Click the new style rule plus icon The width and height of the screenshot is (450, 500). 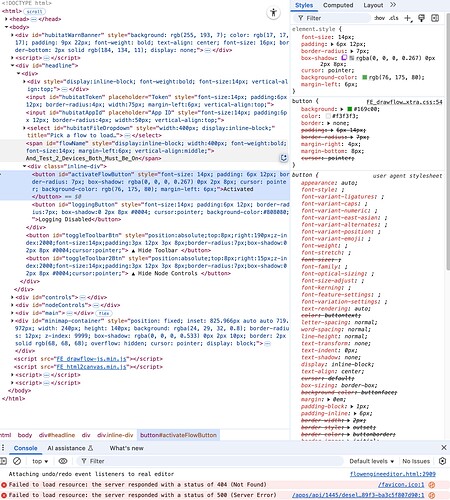coord(408,18)
